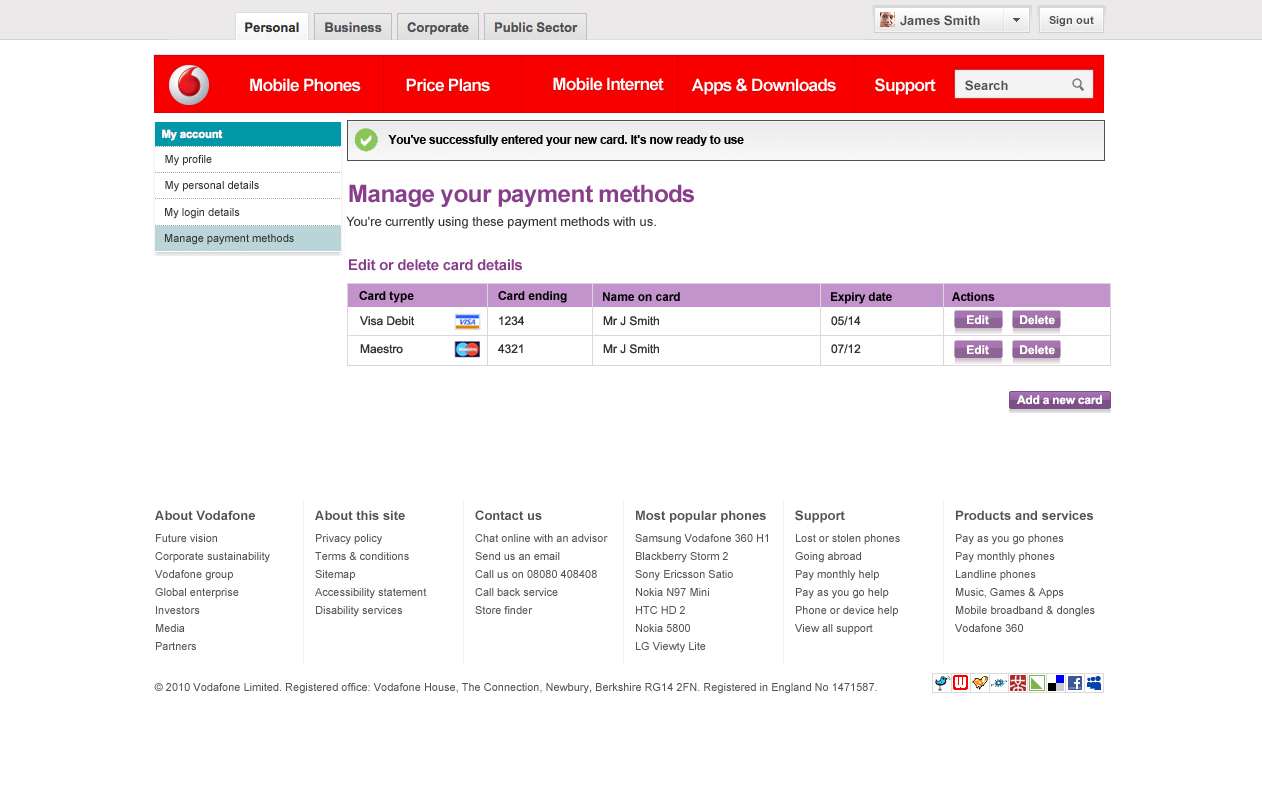Delete the Maestro card

tap(1036, 350)
